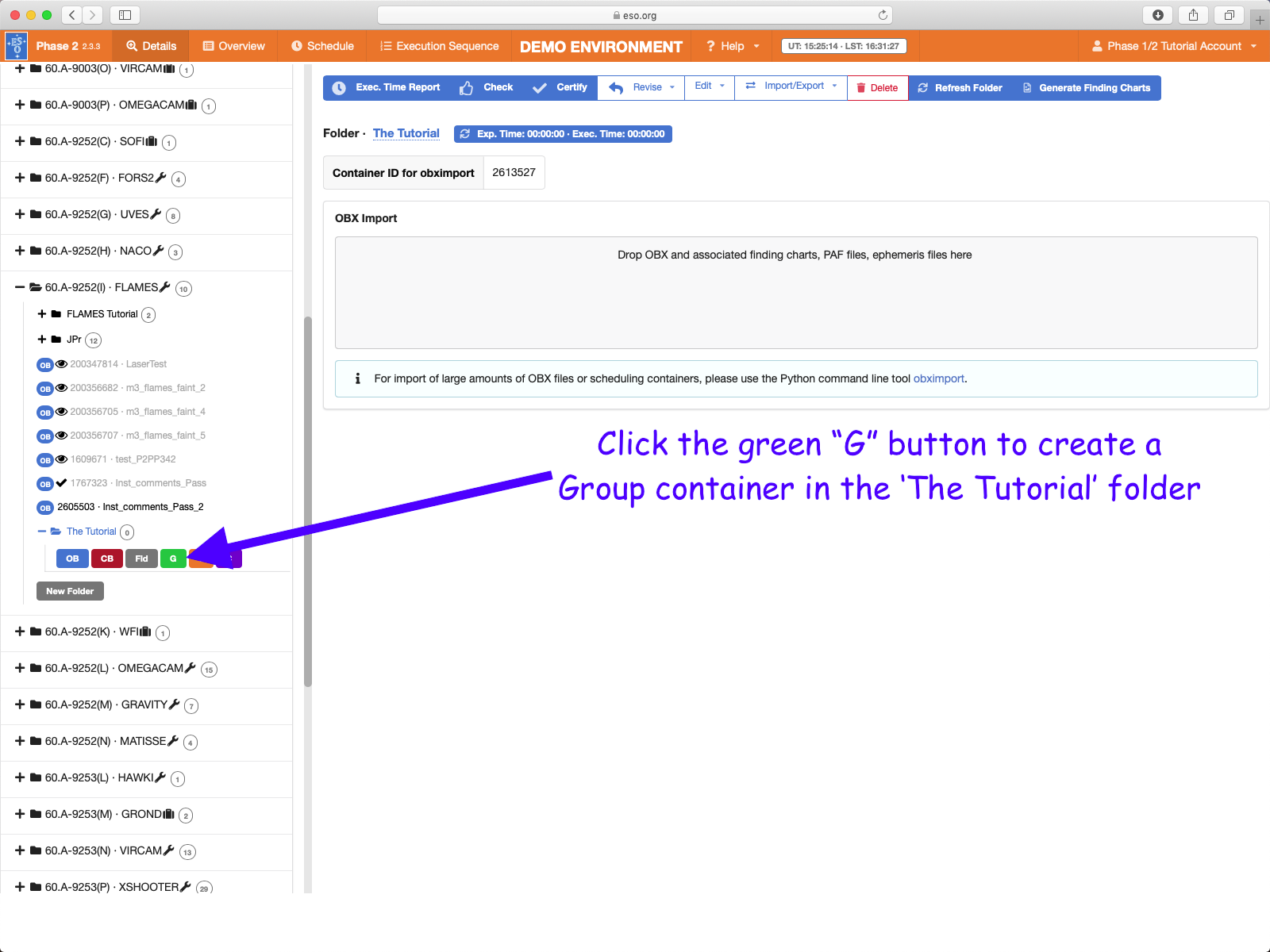Toggle eye icon on test_P2PP342 OB
Screen dimensions: 1270x952
tap(61, 459)
